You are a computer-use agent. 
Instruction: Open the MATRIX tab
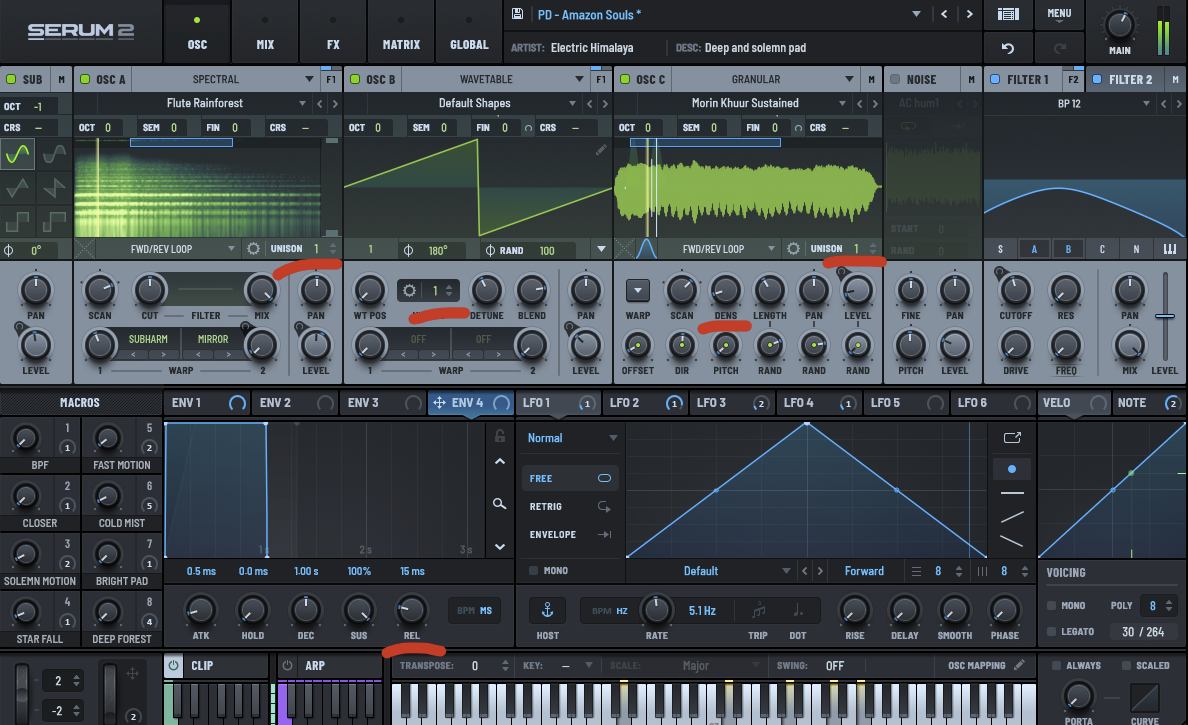pyautogui.click(x=401, y=31)
